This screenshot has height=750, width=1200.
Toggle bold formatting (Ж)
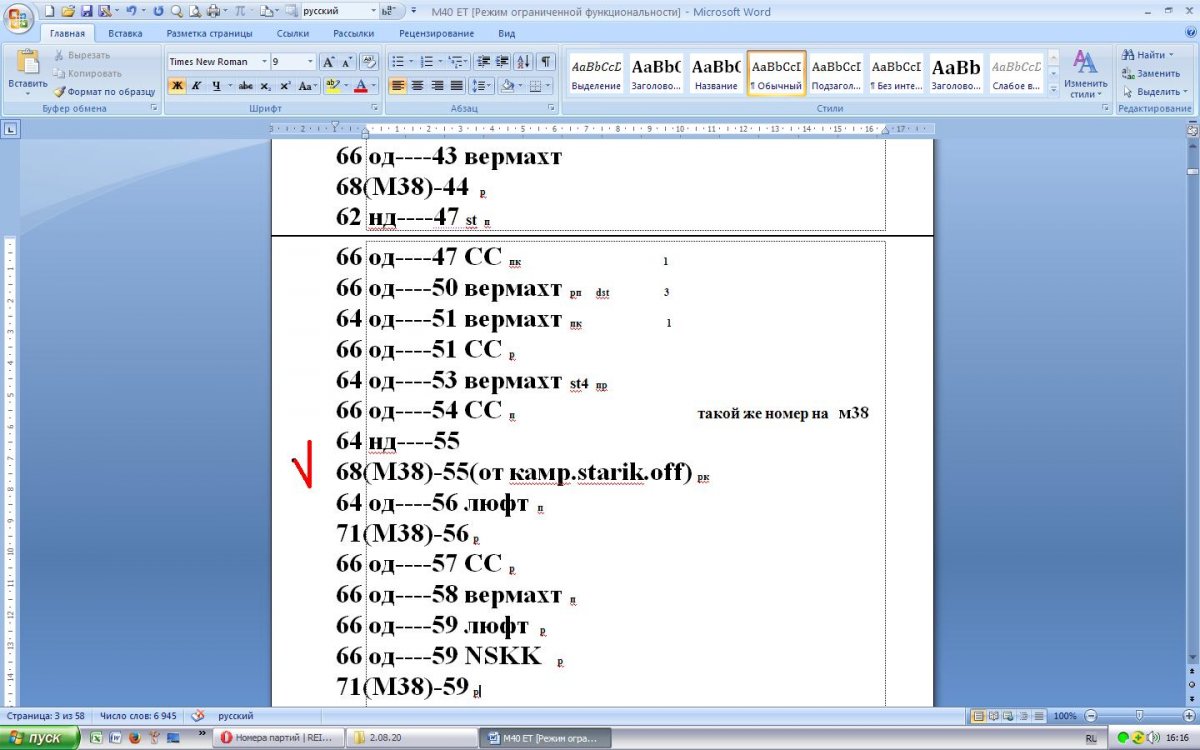177,86
